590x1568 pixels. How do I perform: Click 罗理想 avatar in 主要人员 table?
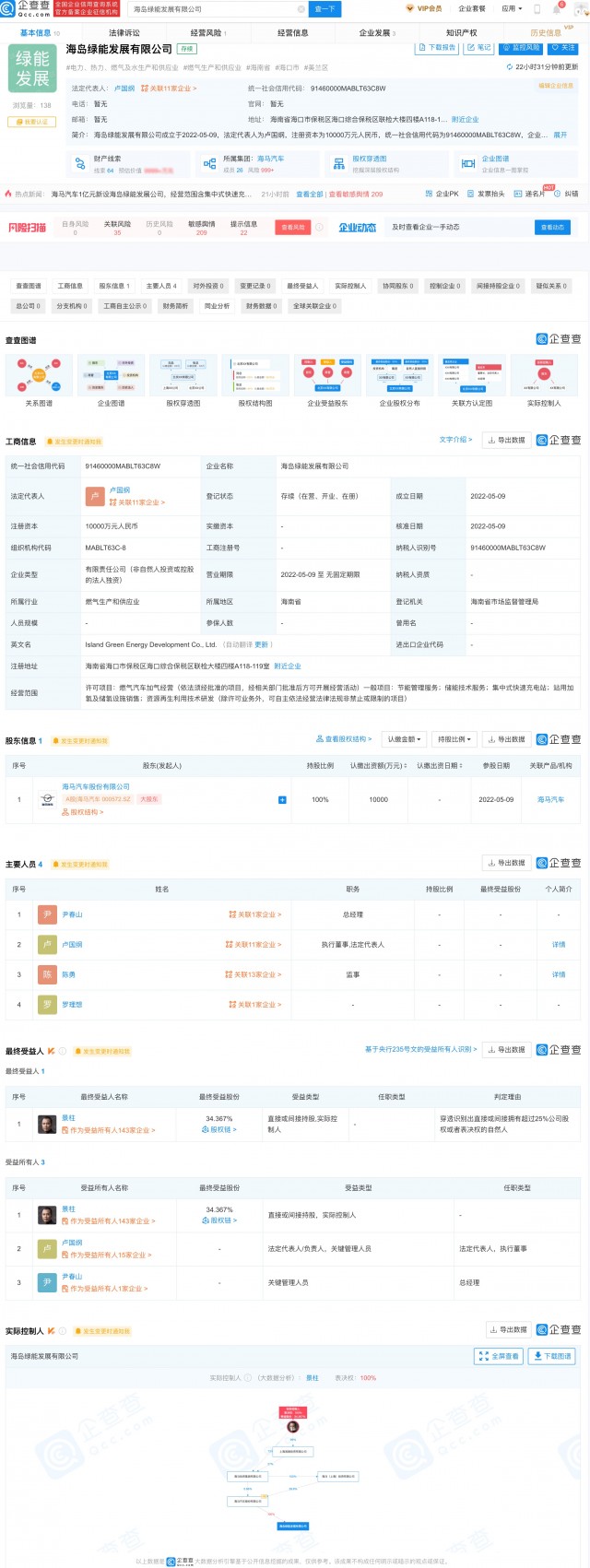pos(47,1004)
